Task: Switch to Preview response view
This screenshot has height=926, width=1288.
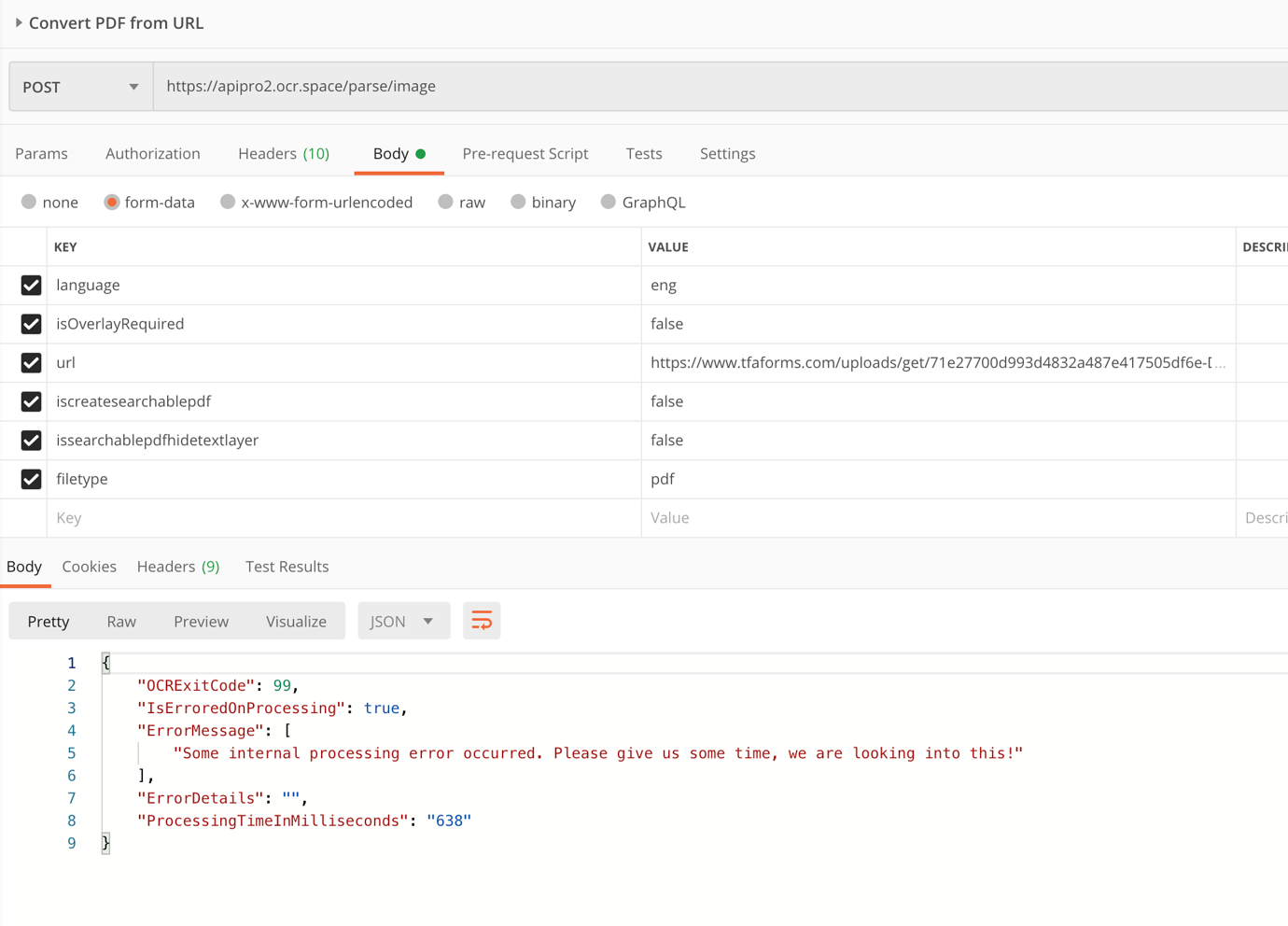Action: [x=201, y=622]
